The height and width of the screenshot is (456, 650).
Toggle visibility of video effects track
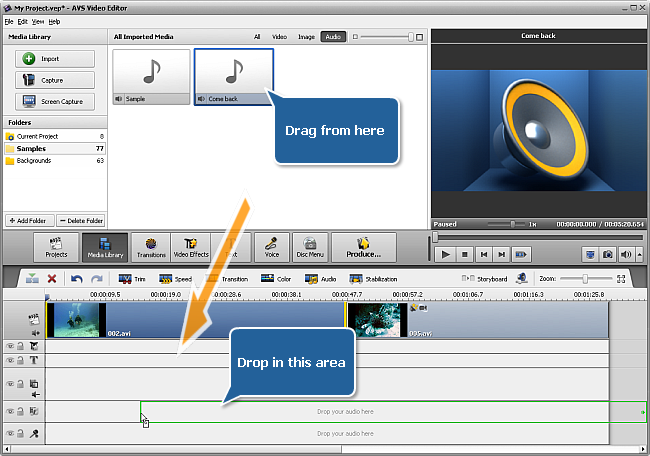coord(10,346)
